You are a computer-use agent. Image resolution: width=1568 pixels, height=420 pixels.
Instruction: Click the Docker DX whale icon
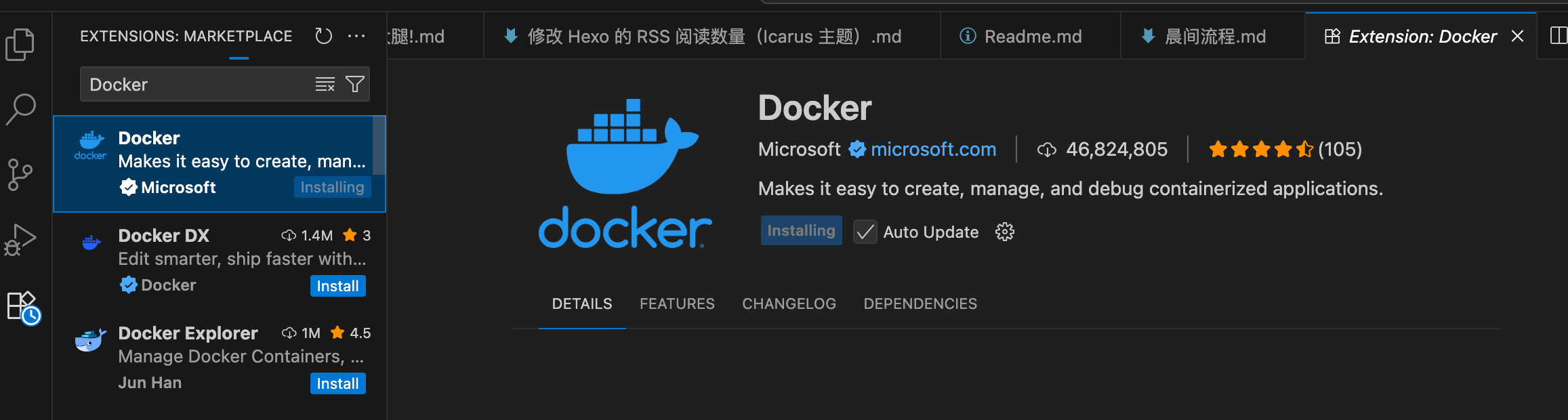click(x=91, y=242)
